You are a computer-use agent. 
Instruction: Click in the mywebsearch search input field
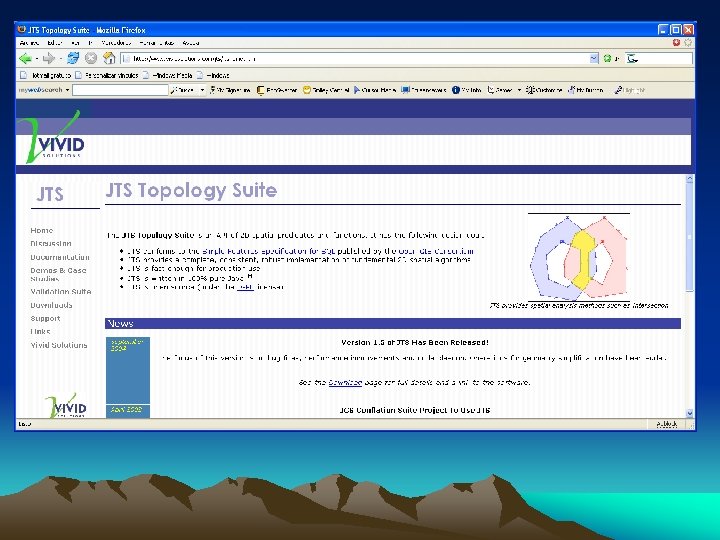pos(120,90)
